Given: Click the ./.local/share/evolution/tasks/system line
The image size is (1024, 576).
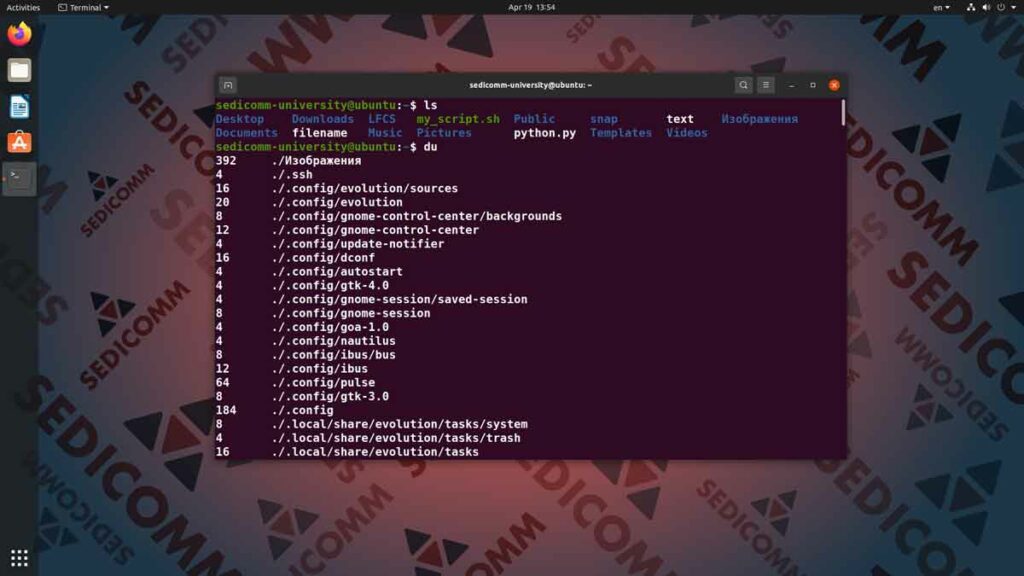Looking at the screenshot, I should pos(372,424).
